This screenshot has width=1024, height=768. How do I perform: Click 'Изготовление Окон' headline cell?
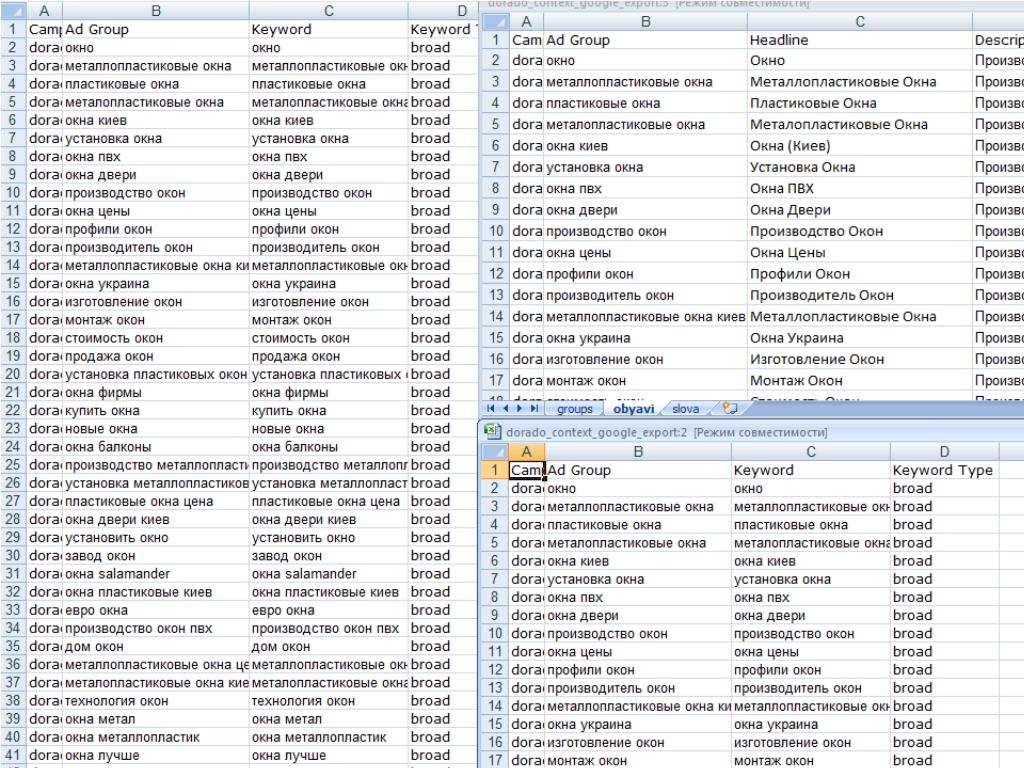click(x=860, y=359)
